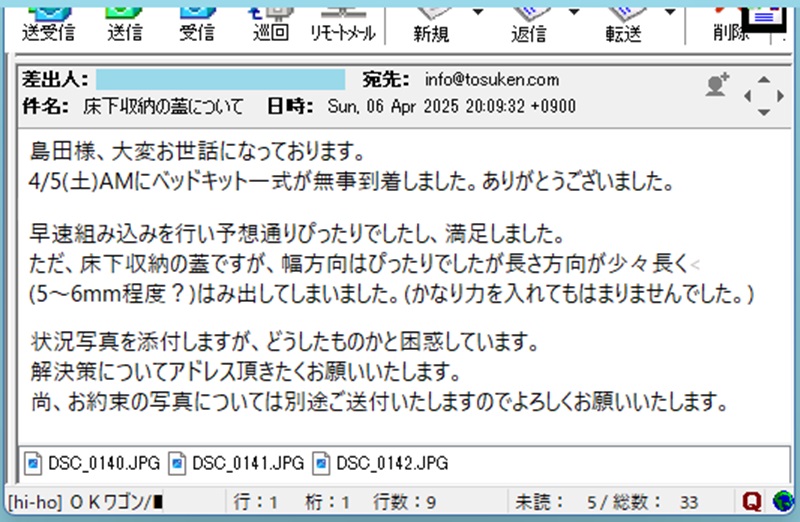This screenshot has width=800, height=522.
Task: Click the recipient address info@tosuken.com
Action: pyautogui.click(x=491, y=80)
